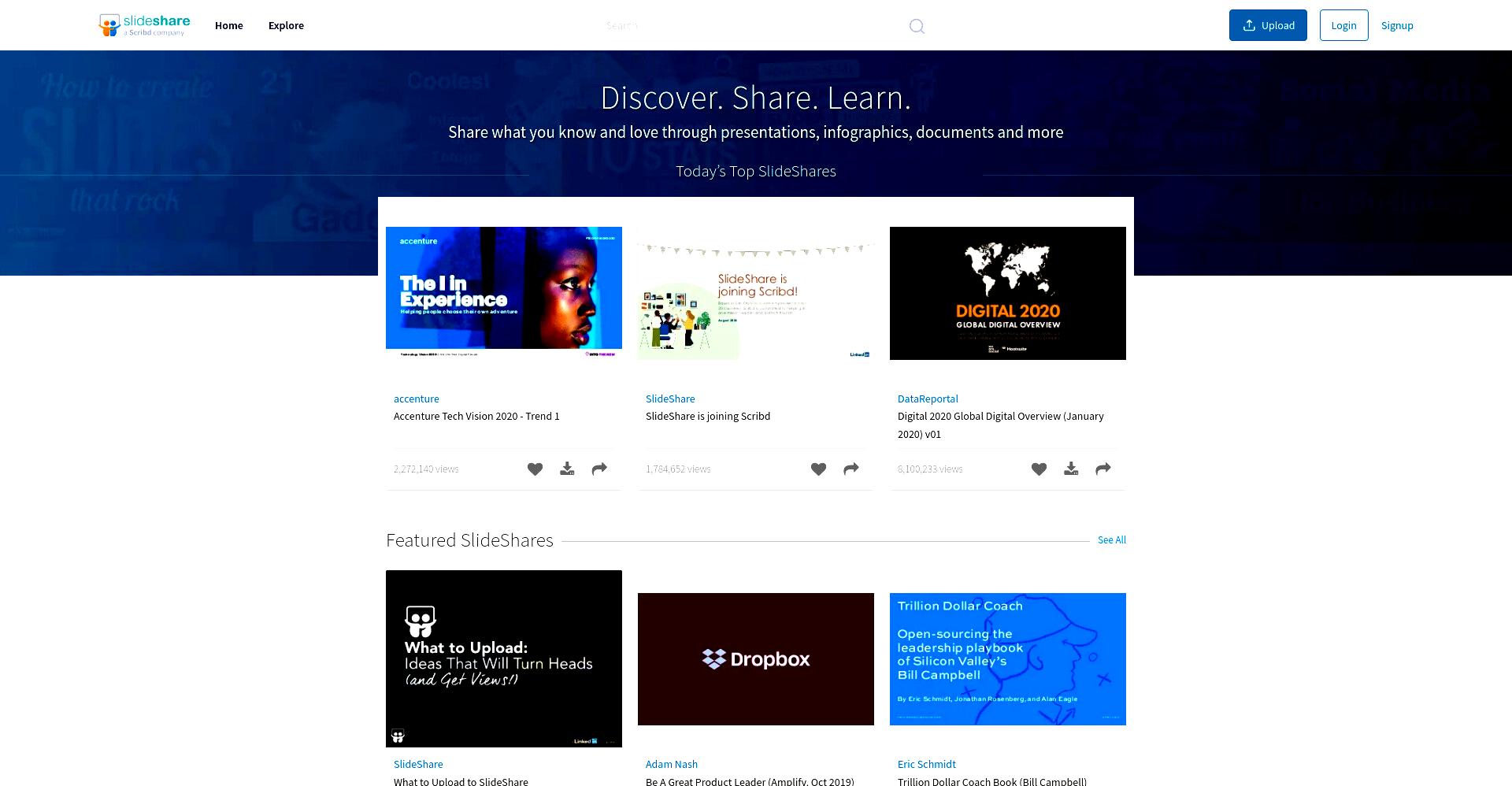
Task: Click the 1,784,652 views text
Action: pyautogui.click(x=678, y=469)
